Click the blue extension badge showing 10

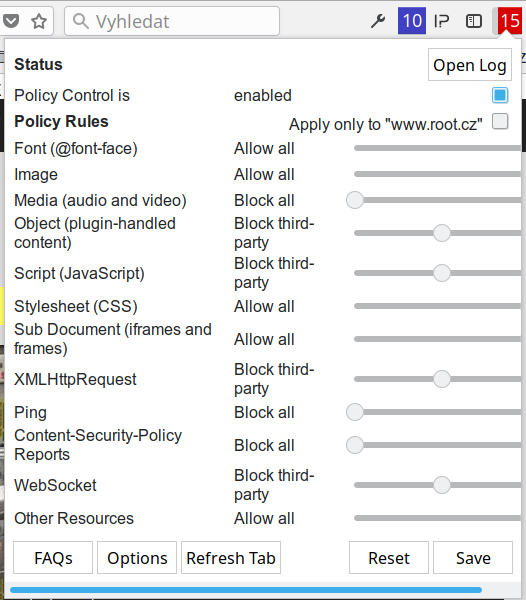click(x=412, y=21)
